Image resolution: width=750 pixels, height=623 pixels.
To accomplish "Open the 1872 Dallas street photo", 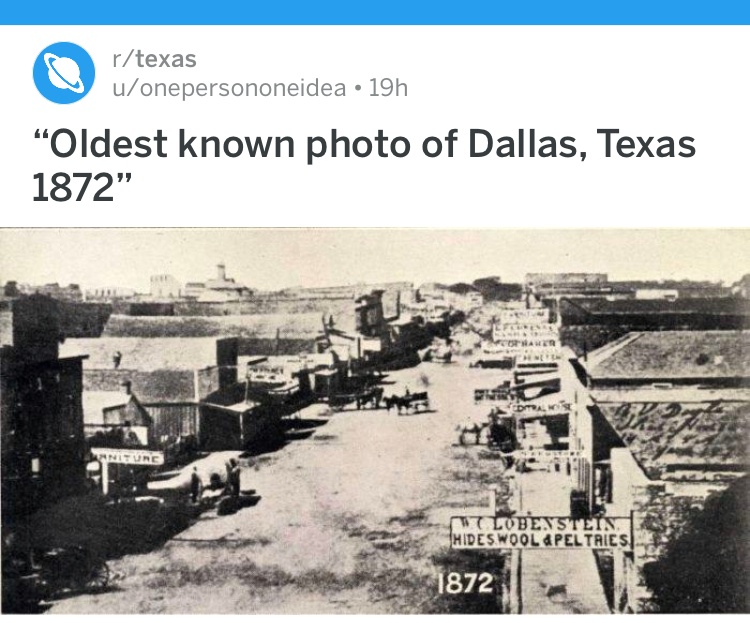I will point(375,421).
